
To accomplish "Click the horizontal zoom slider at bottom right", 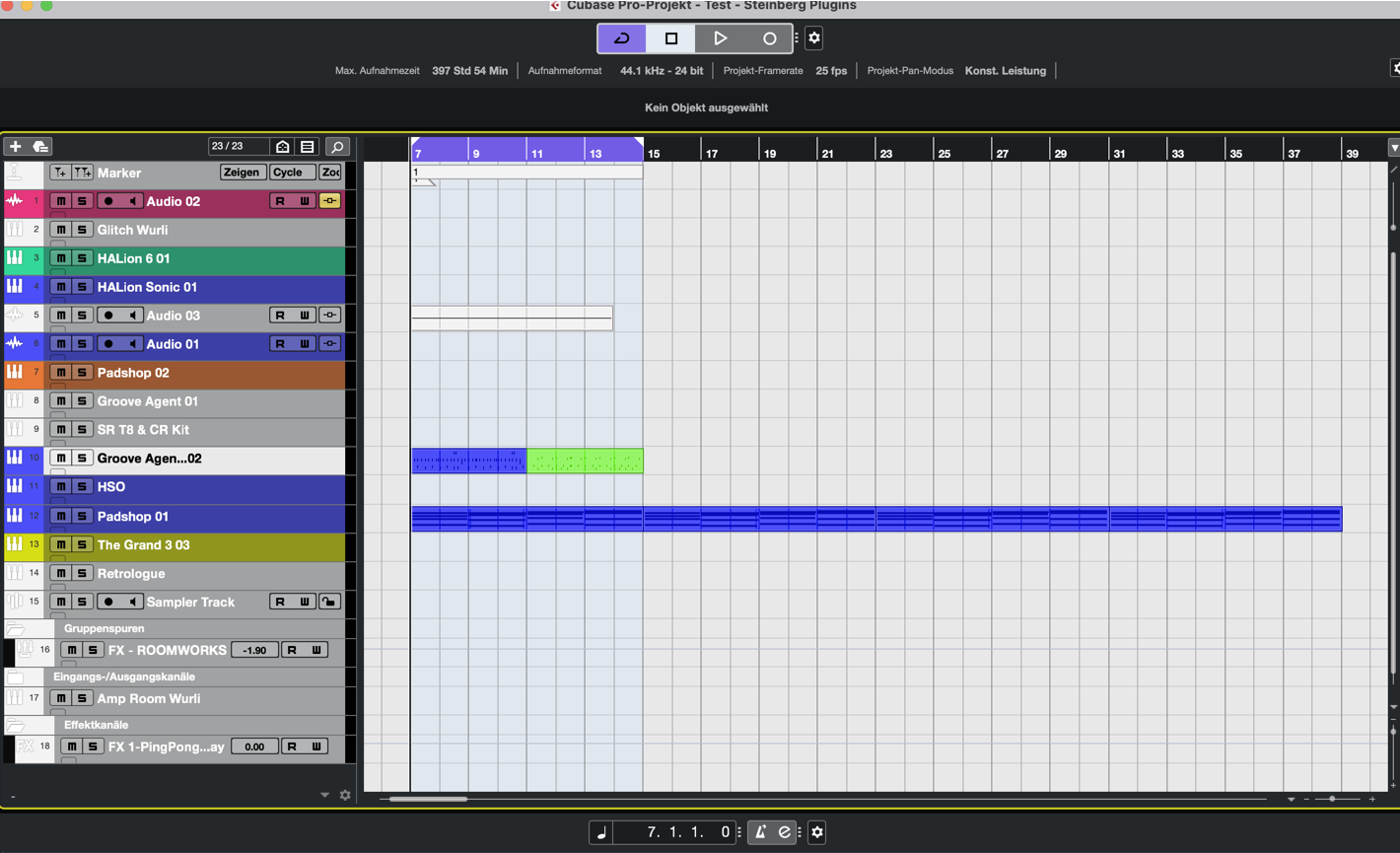I will click(x=1332, y=799).
